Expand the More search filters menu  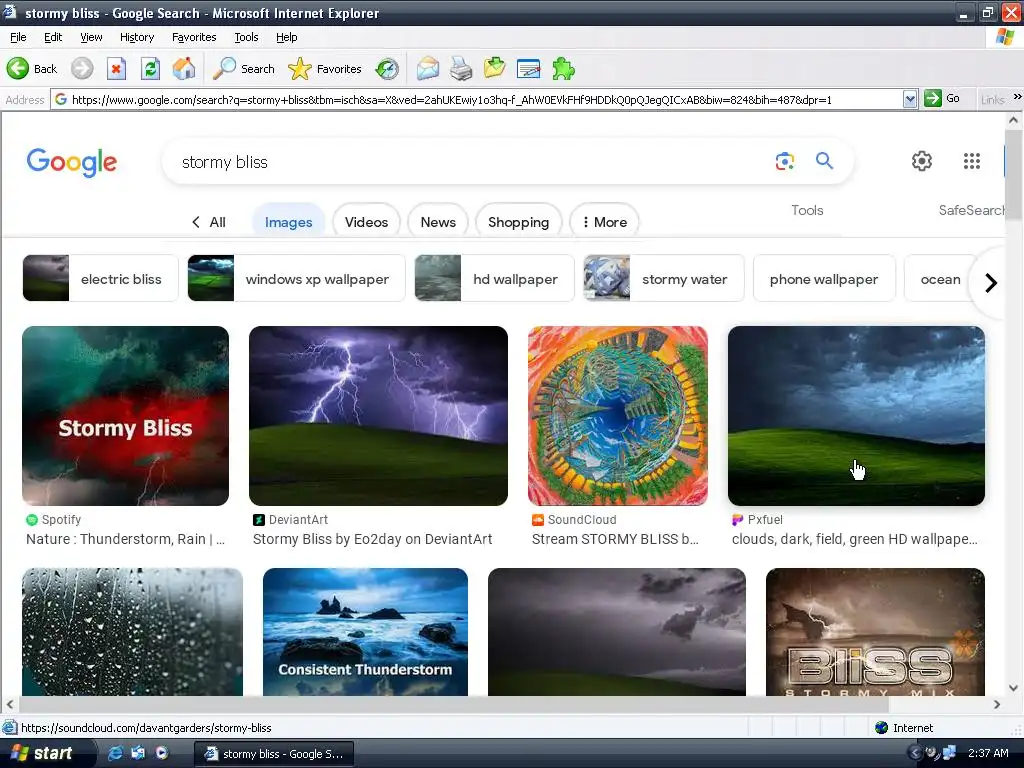(604, 222)
